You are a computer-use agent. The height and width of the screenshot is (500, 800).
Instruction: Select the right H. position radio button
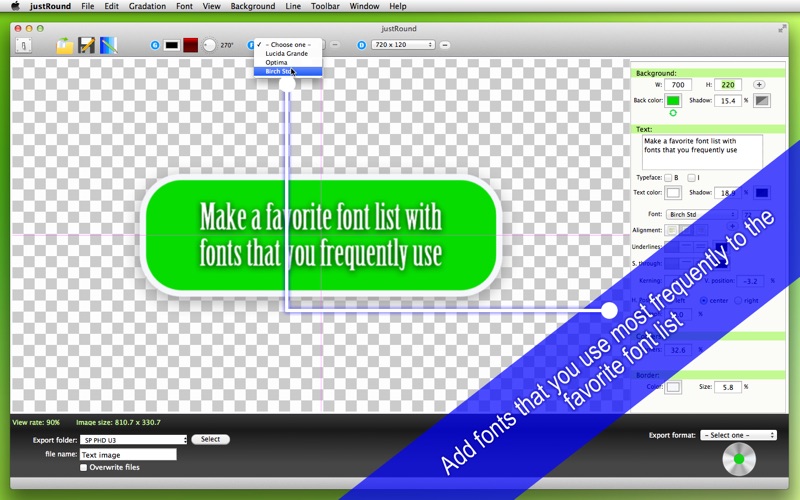pyautogui.click(x=738, y=301)
